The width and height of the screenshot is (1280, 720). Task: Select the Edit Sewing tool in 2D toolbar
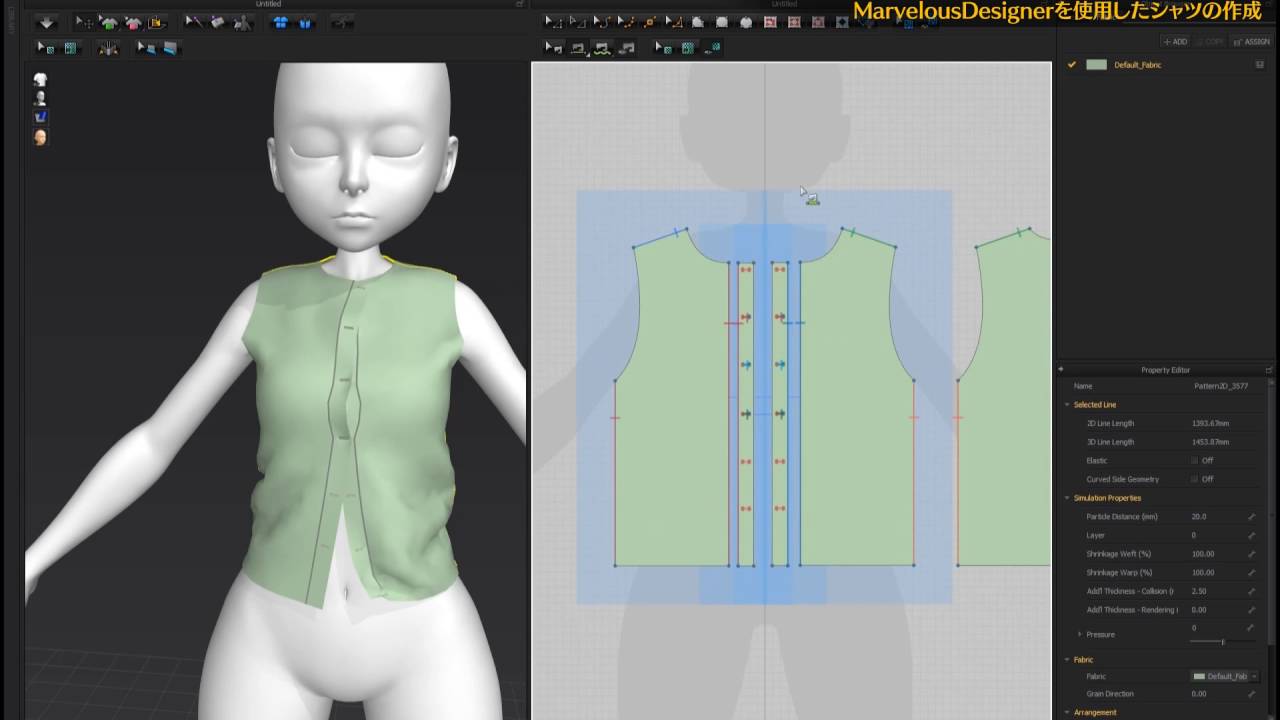click(x=553, y=47)
